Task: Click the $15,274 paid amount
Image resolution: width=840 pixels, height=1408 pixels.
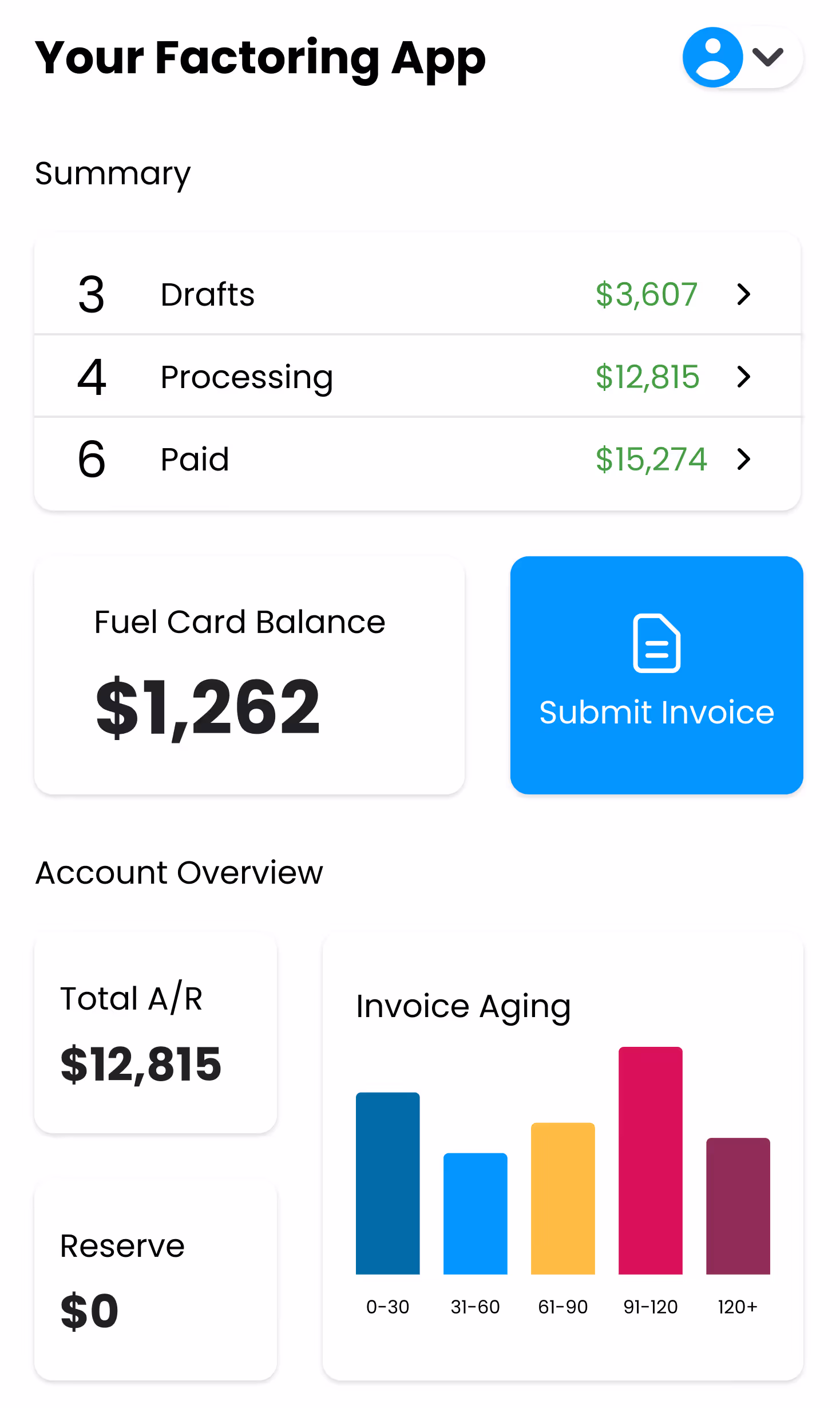Action: tap(651, 460)
